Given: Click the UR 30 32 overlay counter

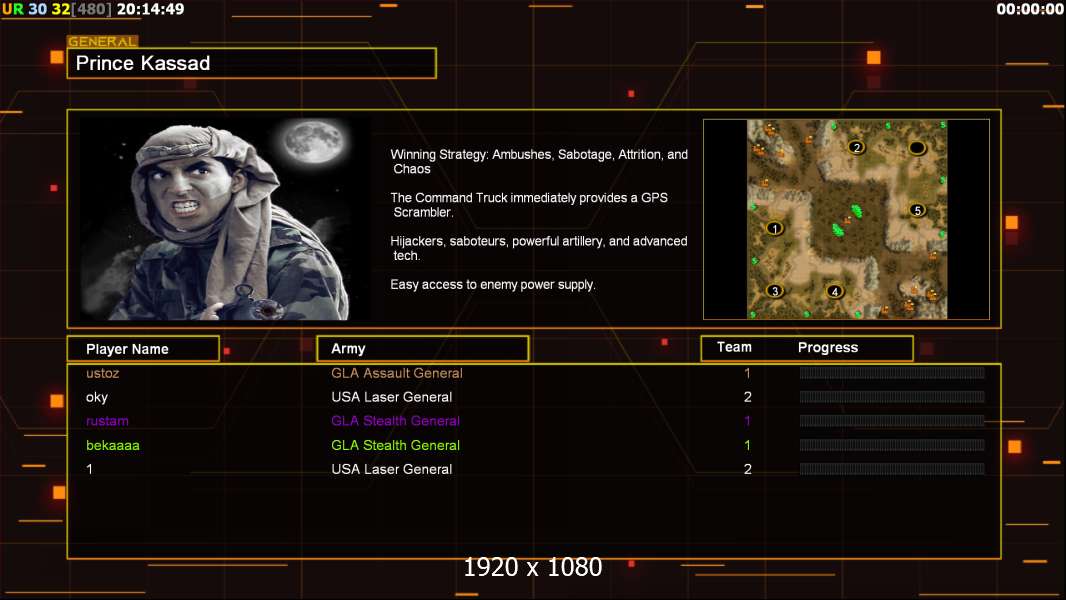Looking at the screenshot, I should pyautogui.click(x=36, y=9).
